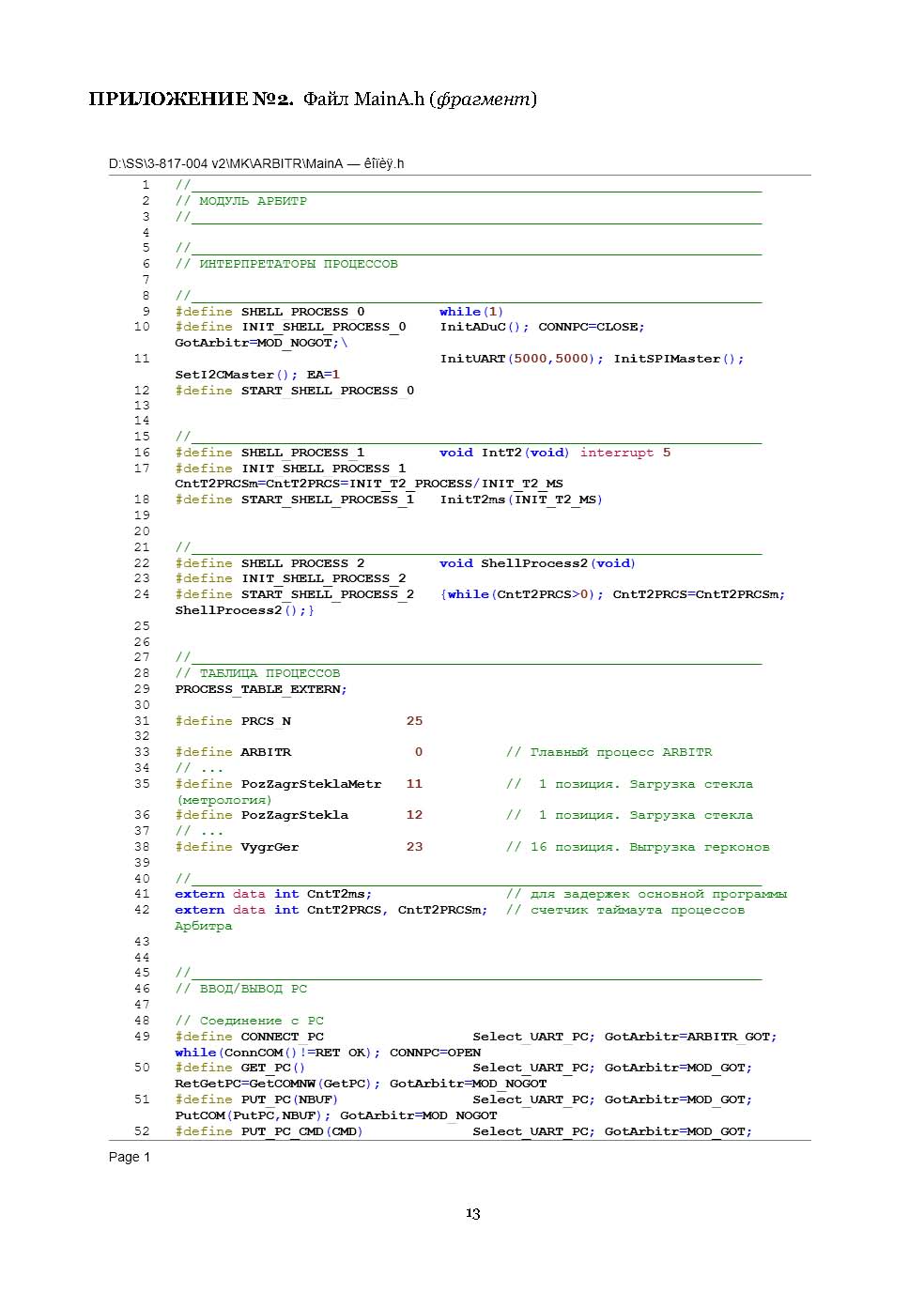The width and height of the screenshot is (924, 1307).
Task: Click the comment "// ТАБЛИЦА ПРОЦЕССОВ"
Action: pyautogui.click(x=258, y=673)
